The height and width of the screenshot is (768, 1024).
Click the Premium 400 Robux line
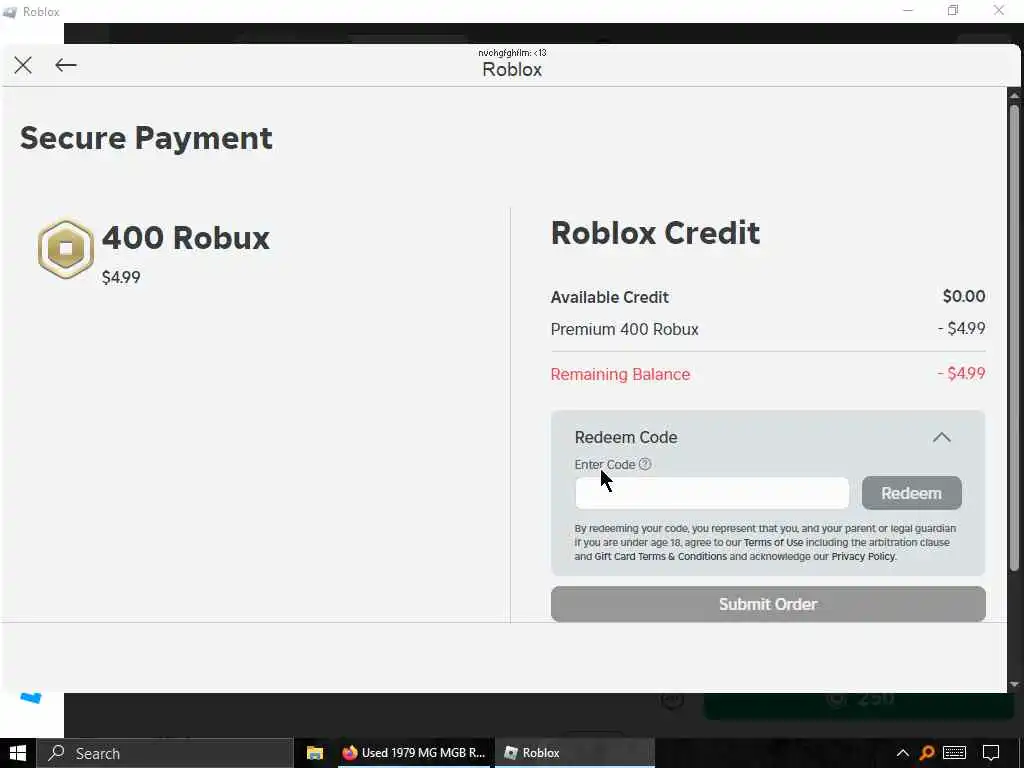click(x=624, y=329)
